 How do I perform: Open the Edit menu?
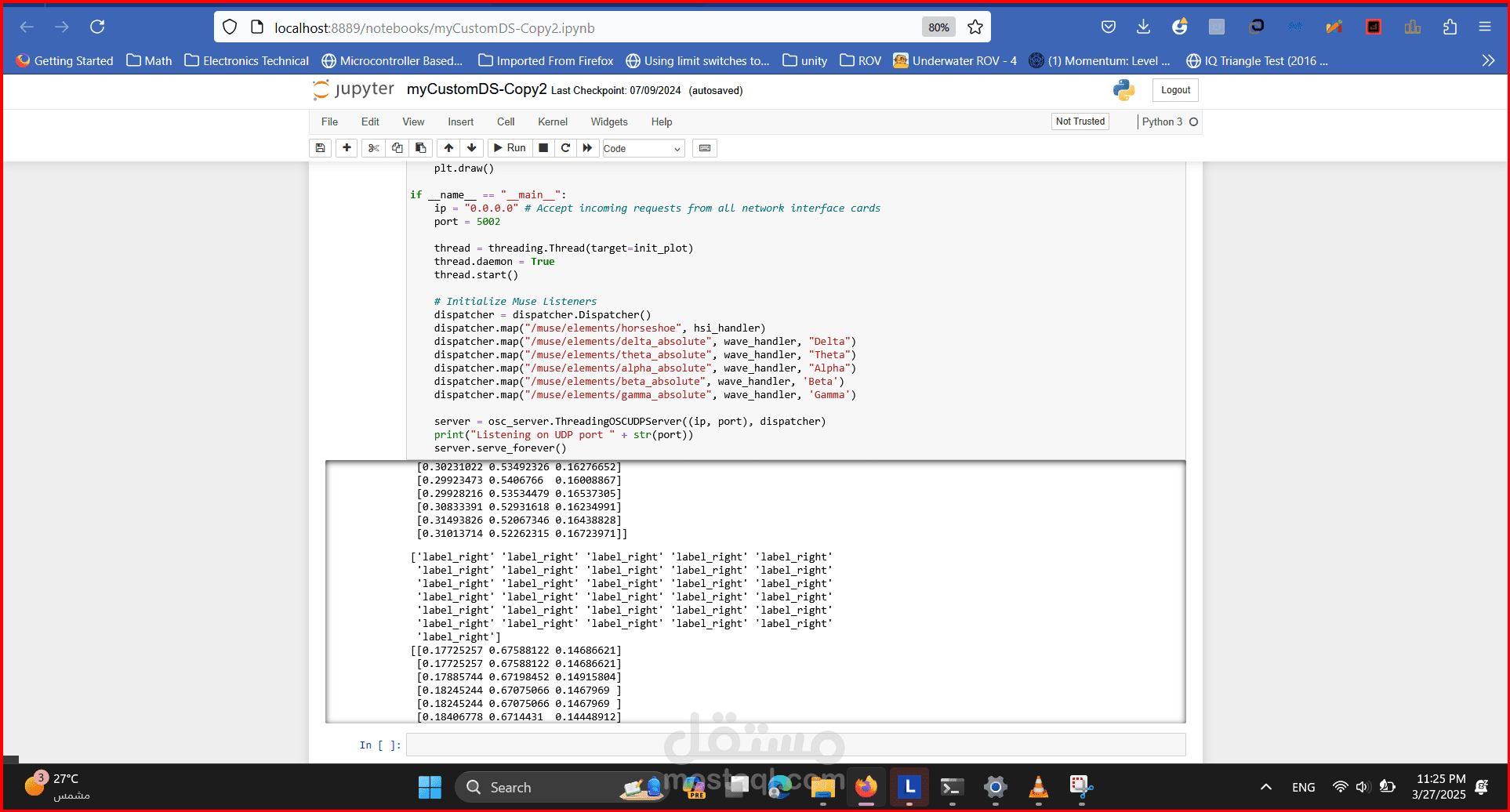(x=370, y=122)
